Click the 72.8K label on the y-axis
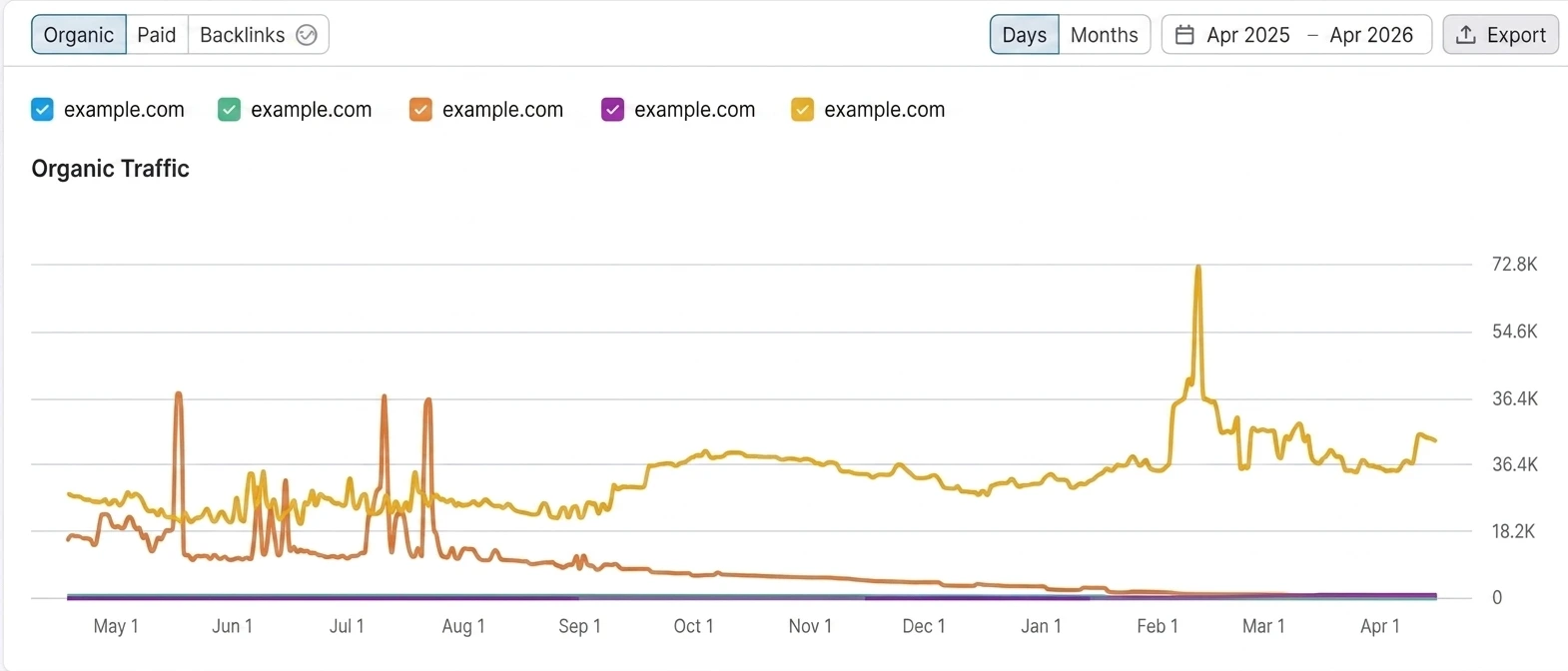 (1515, 264)
